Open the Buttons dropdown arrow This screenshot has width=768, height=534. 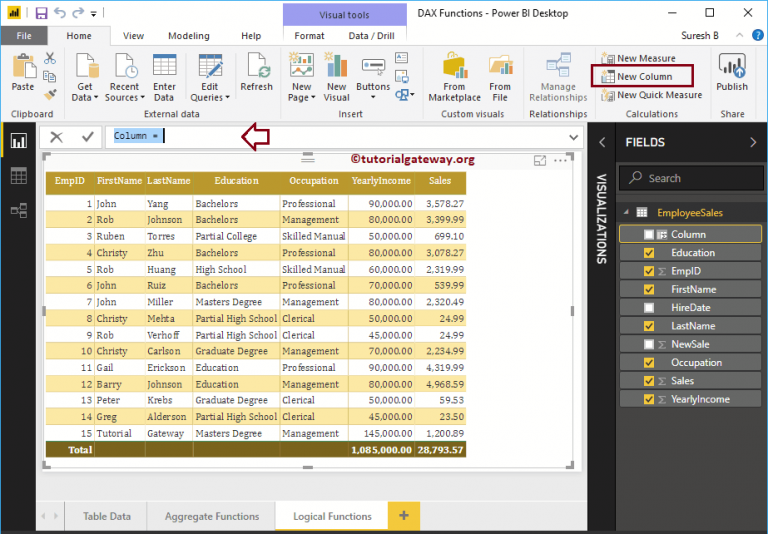373,98
